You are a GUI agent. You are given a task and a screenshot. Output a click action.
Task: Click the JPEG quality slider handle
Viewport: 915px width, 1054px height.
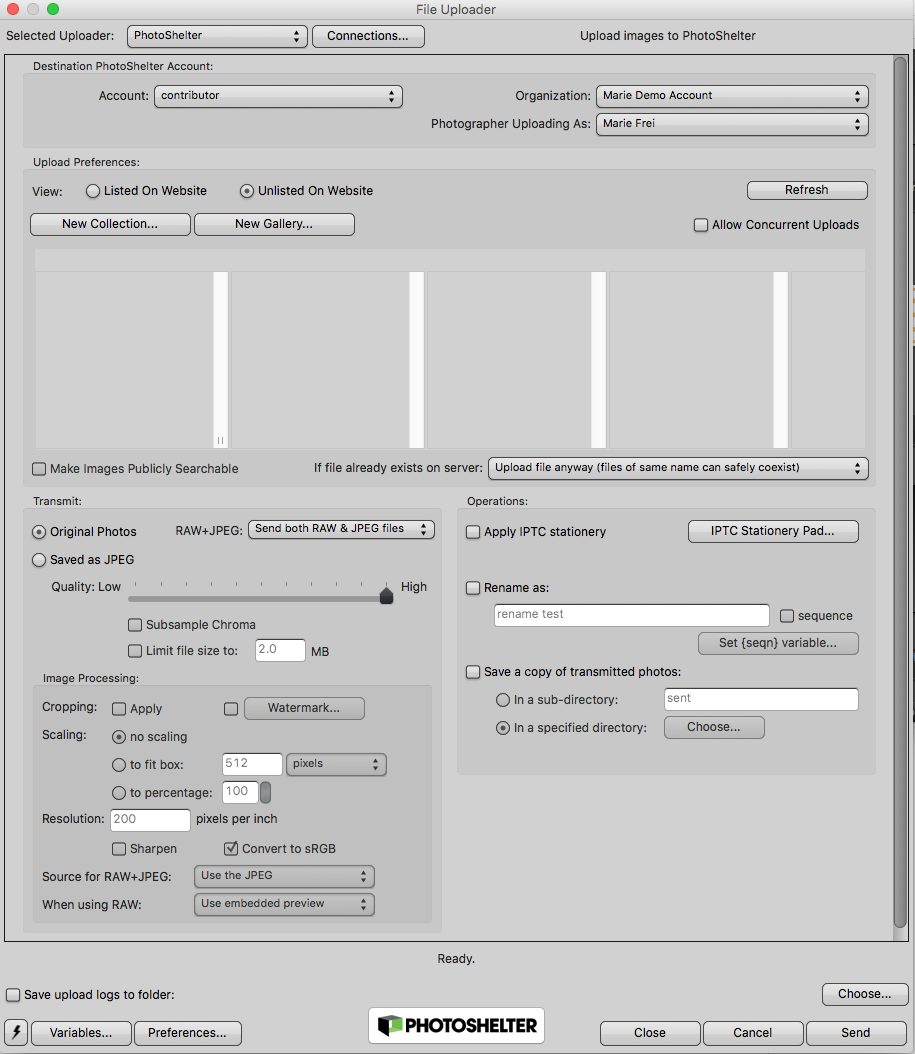387,595
